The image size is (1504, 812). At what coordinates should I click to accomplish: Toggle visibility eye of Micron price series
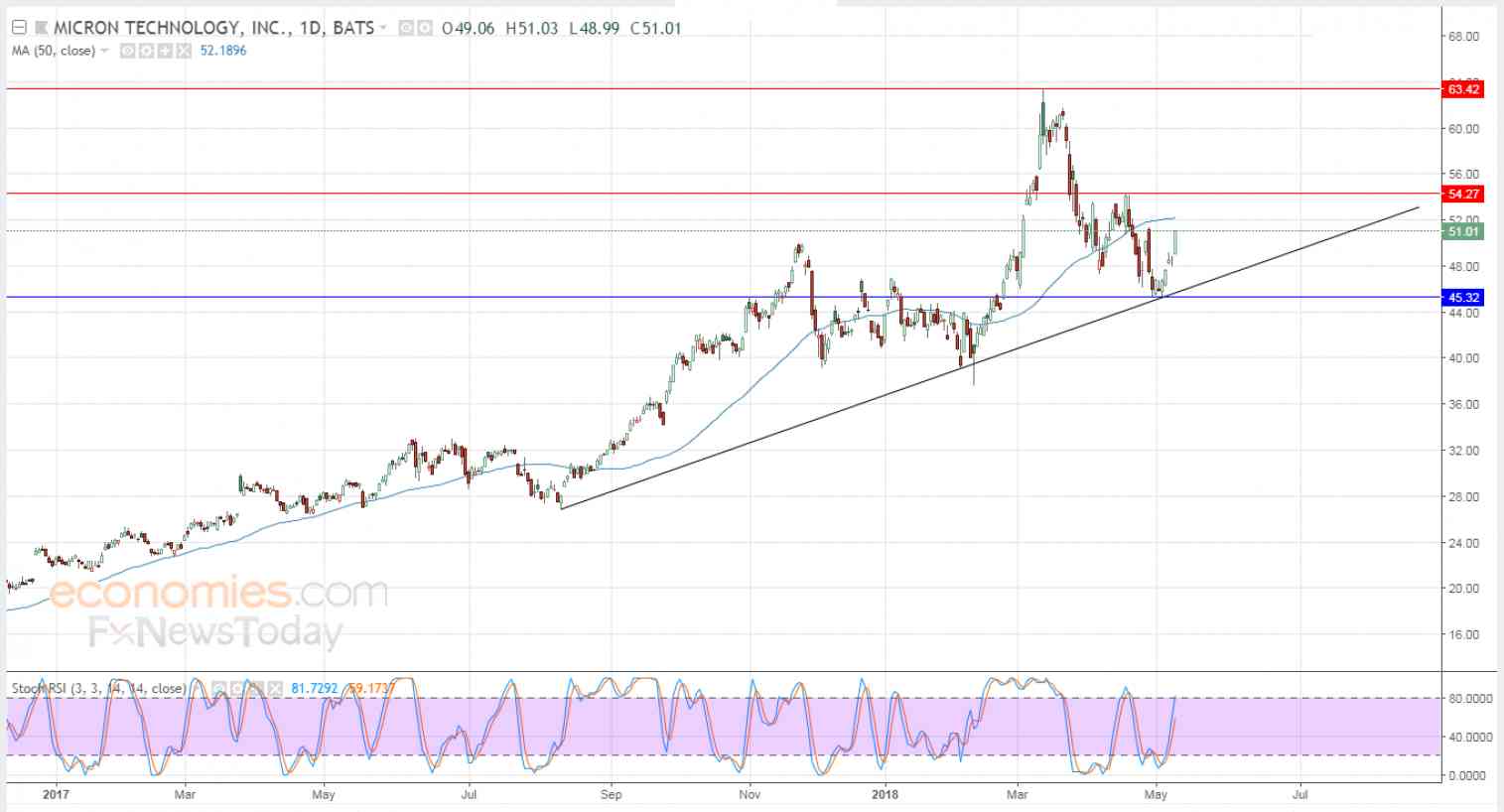(x=405, y=28)
